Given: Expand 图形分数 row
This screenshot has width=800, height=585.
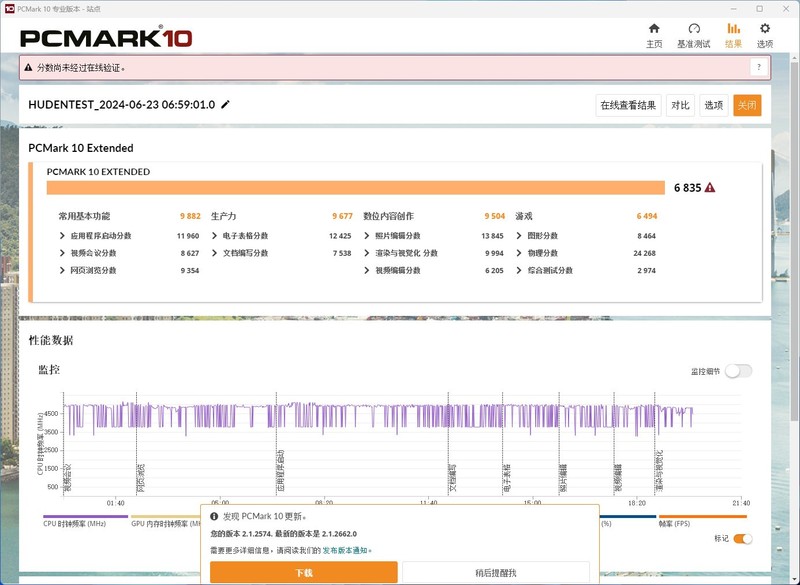Looking at the screenshot, I should 519,236.
